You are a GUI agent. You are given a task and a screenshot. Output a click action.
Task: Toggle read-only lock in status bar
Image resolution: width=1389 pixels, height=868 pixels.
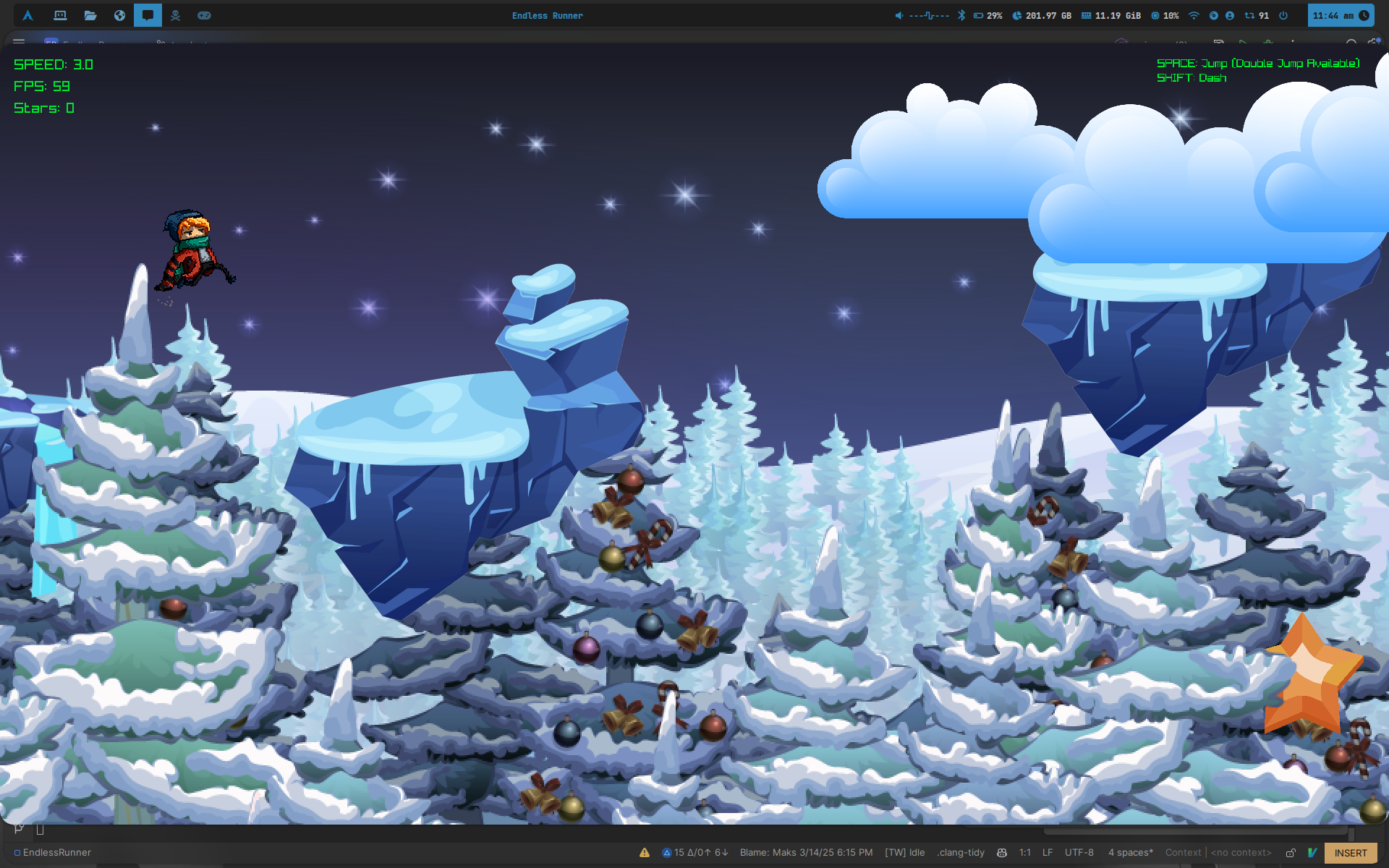click(x=1290, y=853)
